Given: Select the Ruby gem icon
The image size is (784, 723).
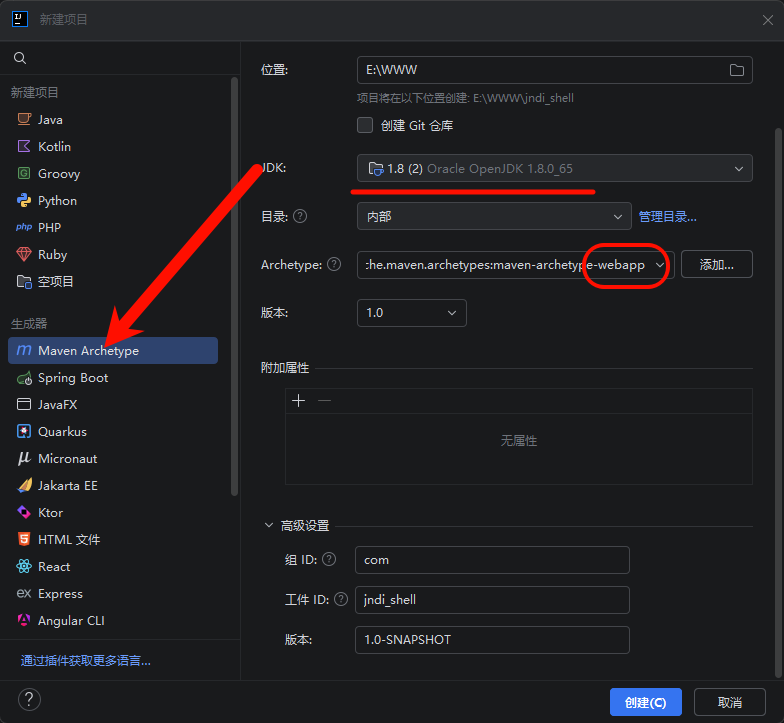Looking at the screenshot, I should point(24,254).
